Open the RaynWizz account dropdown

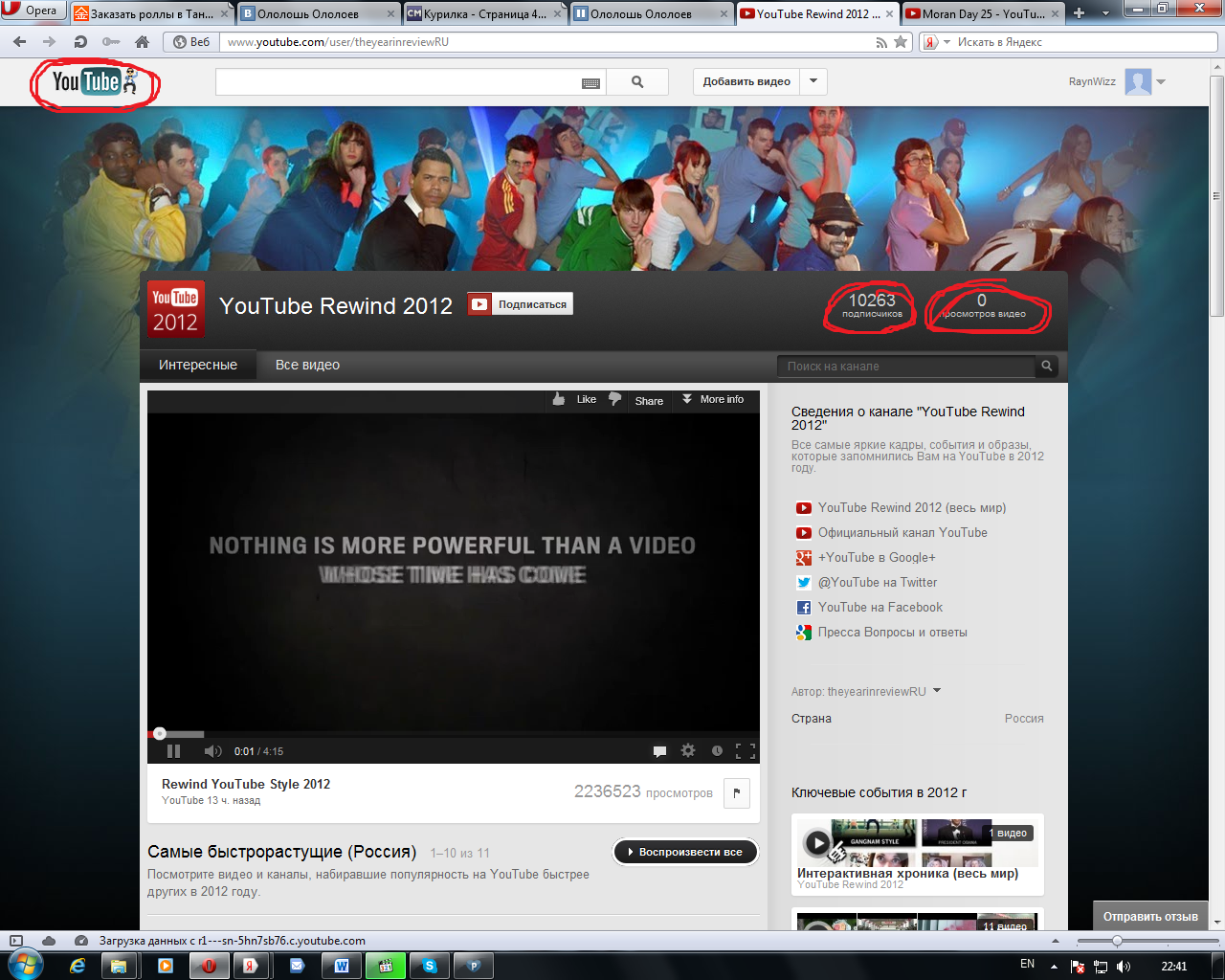click(1161, 82)
